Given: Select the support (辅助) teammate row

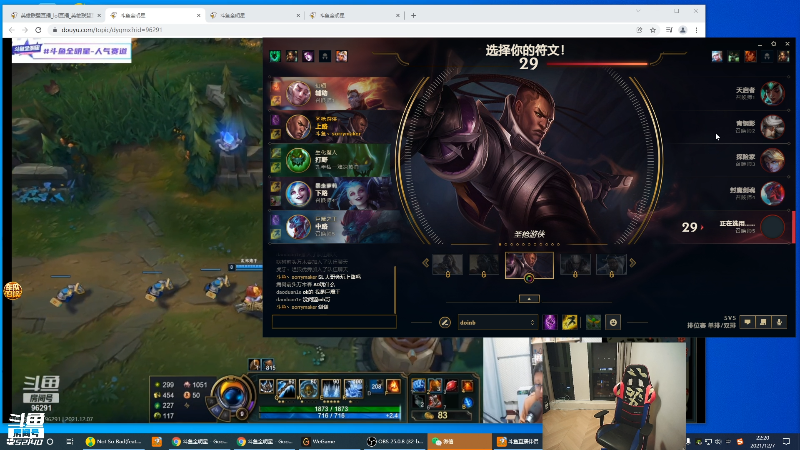Looking at the screenshot, I should pyautogui.click(x=336, y=93).
